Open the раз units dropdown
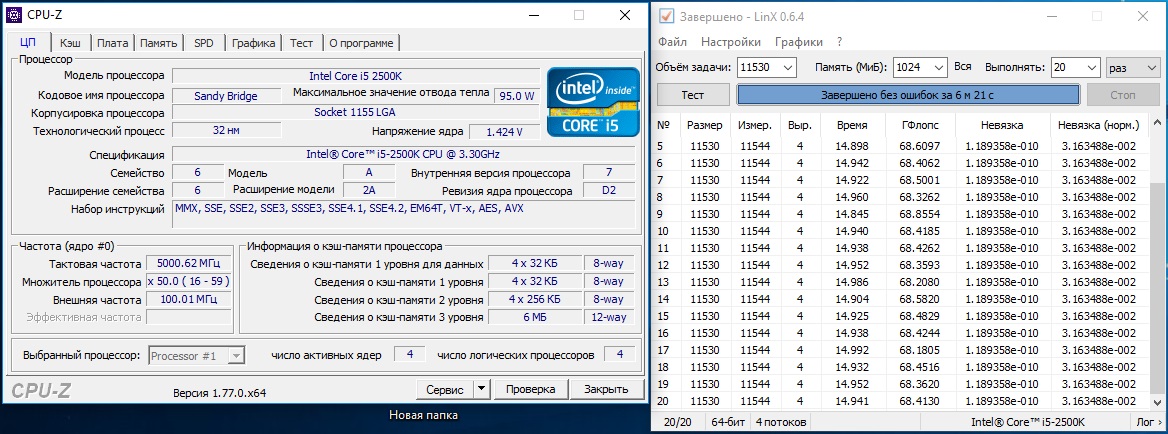 [1132, 67]
